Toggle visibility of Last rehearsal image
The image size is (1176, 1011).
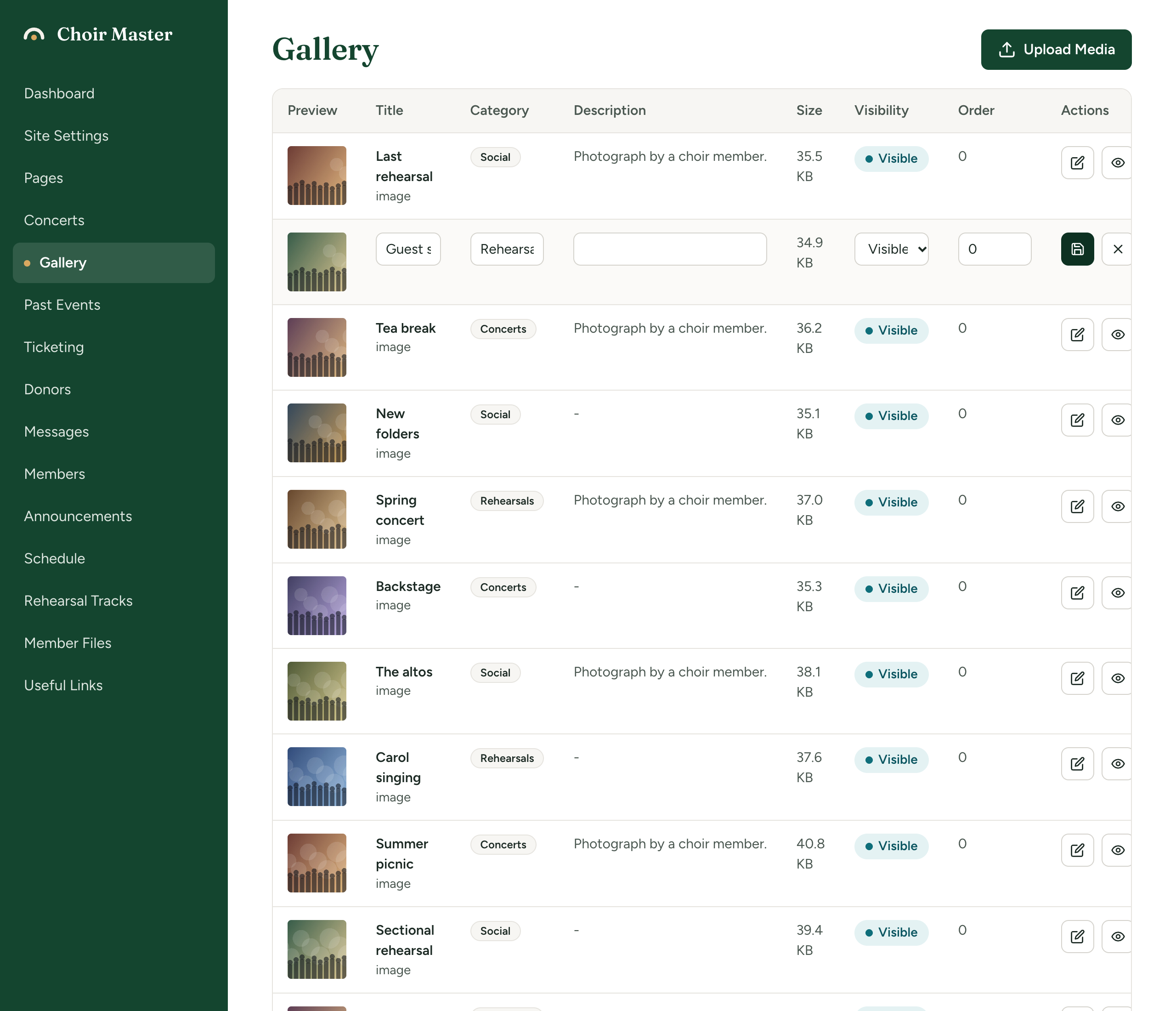point(1116,163)
